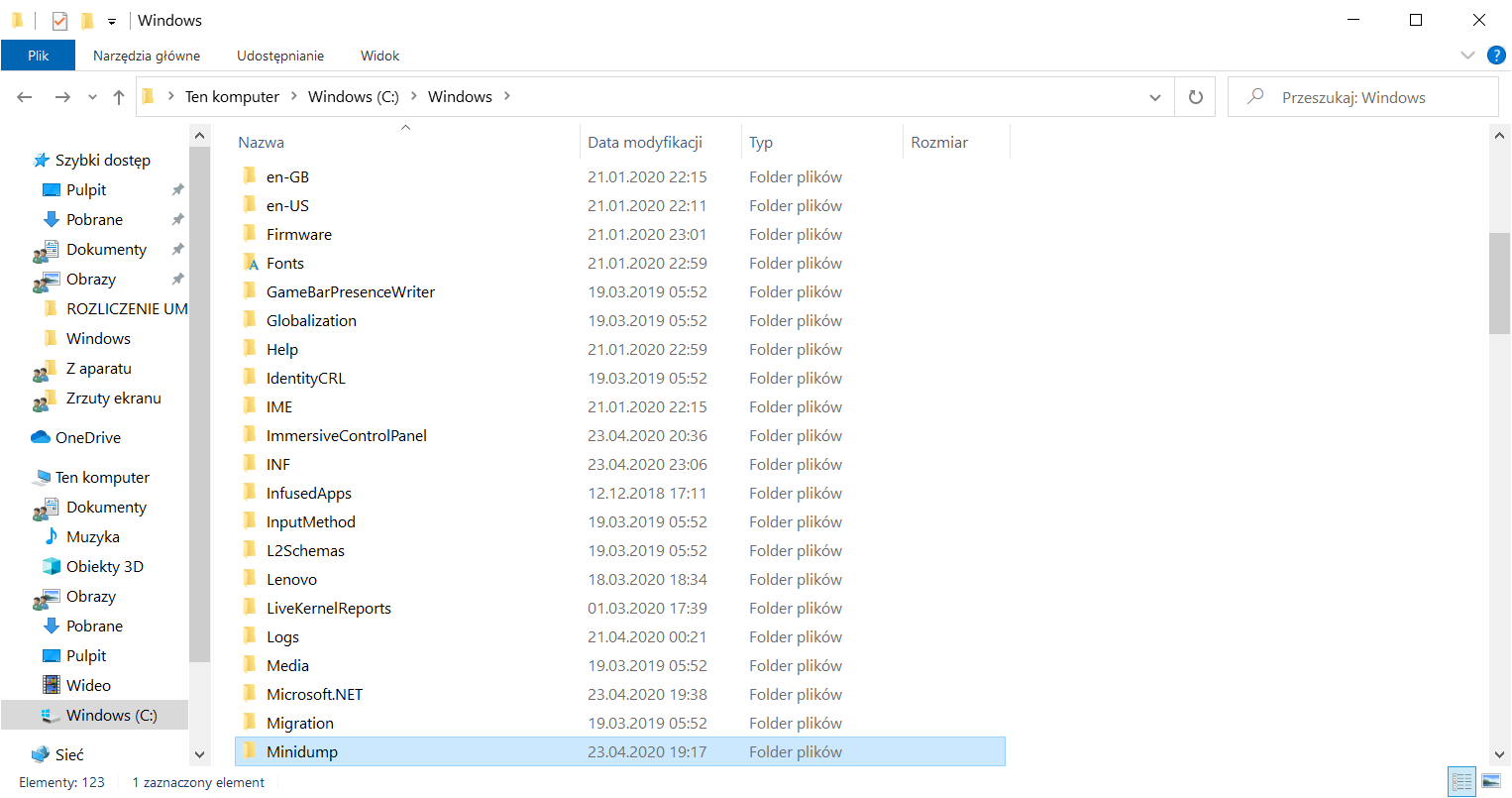Select the Migration folder
This screenshot has width=1512, height=798.
click(x=619, y=723)
